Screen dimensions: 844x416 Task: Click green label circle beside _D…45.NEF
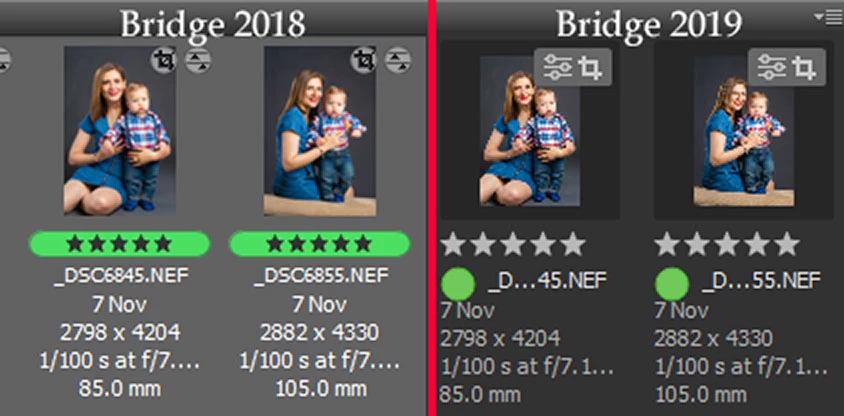click(x=458, y=284)
